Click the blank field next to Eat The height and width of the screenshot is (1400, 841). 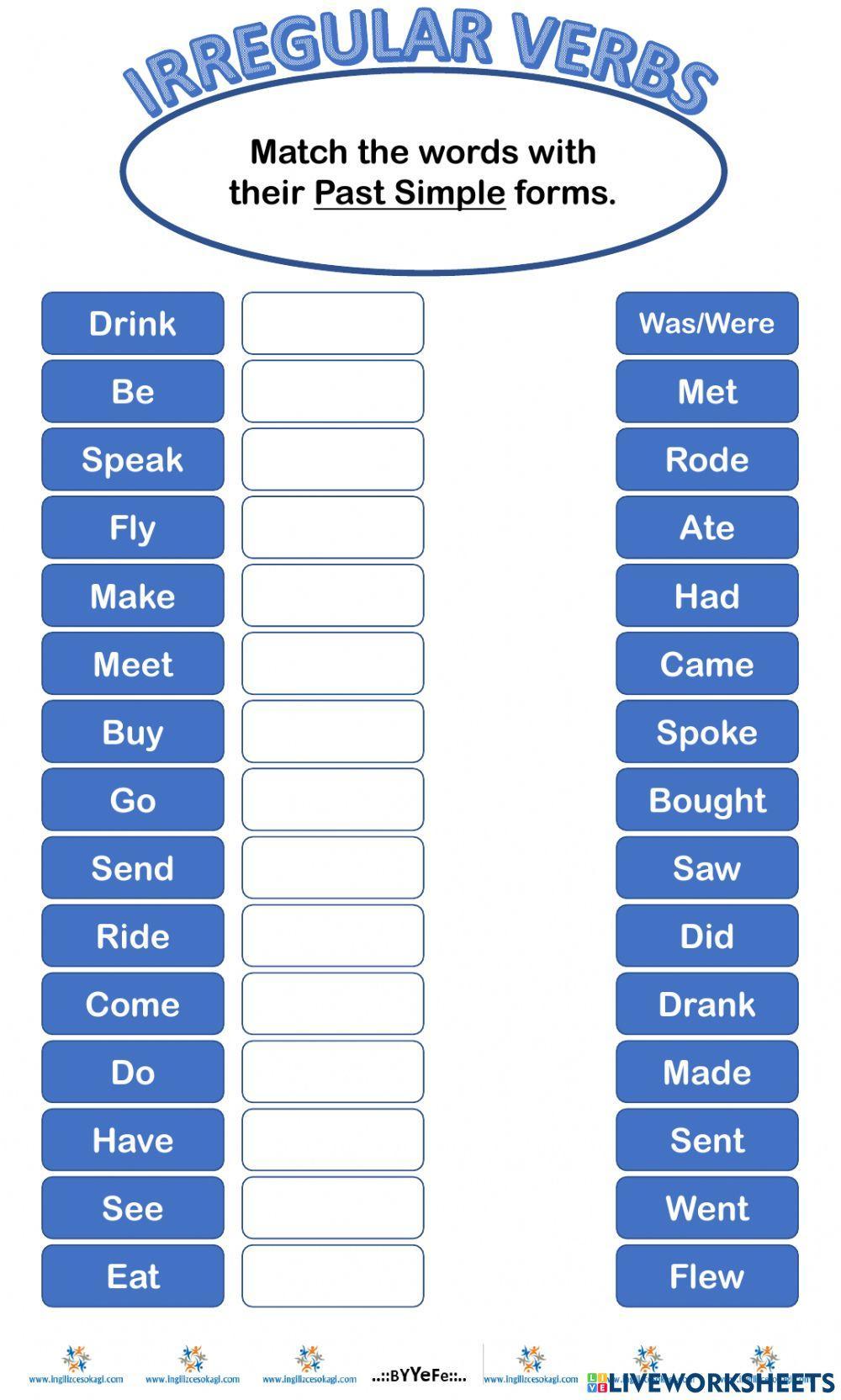(x=333, y=1275)
